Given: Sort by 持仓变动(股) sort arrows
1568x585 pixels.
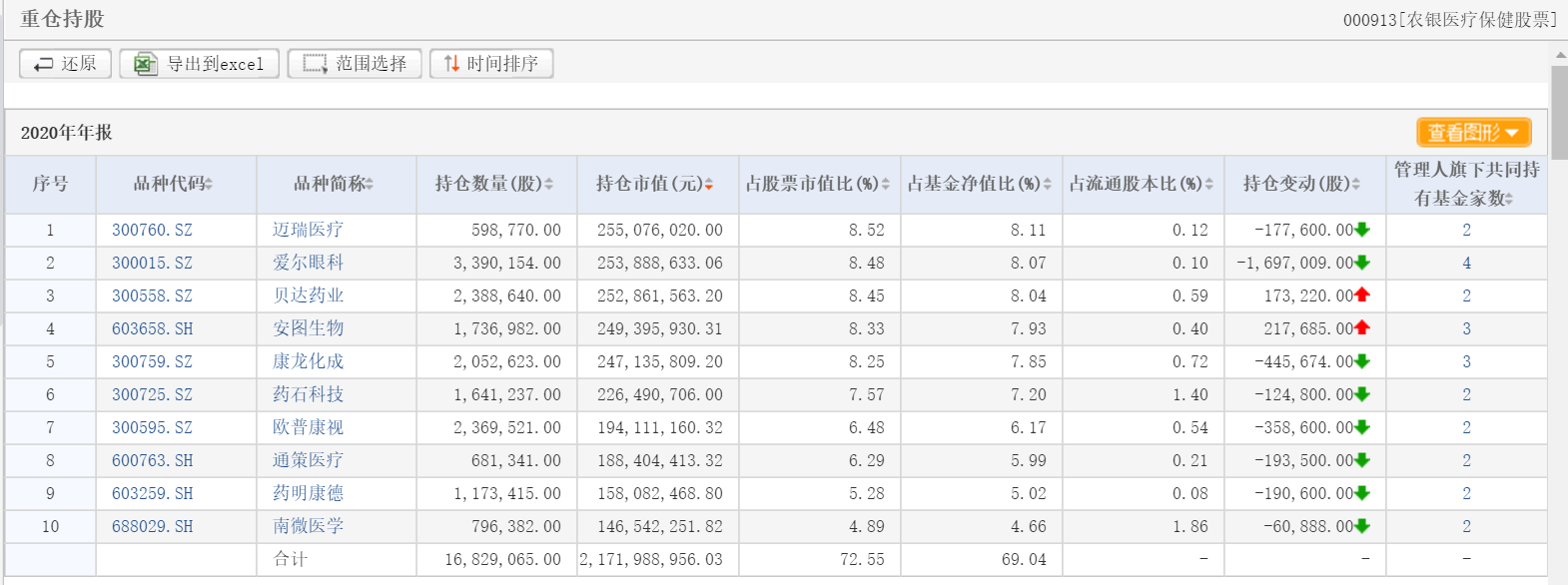Looking at the screenshot, I should coord(1355,185).
